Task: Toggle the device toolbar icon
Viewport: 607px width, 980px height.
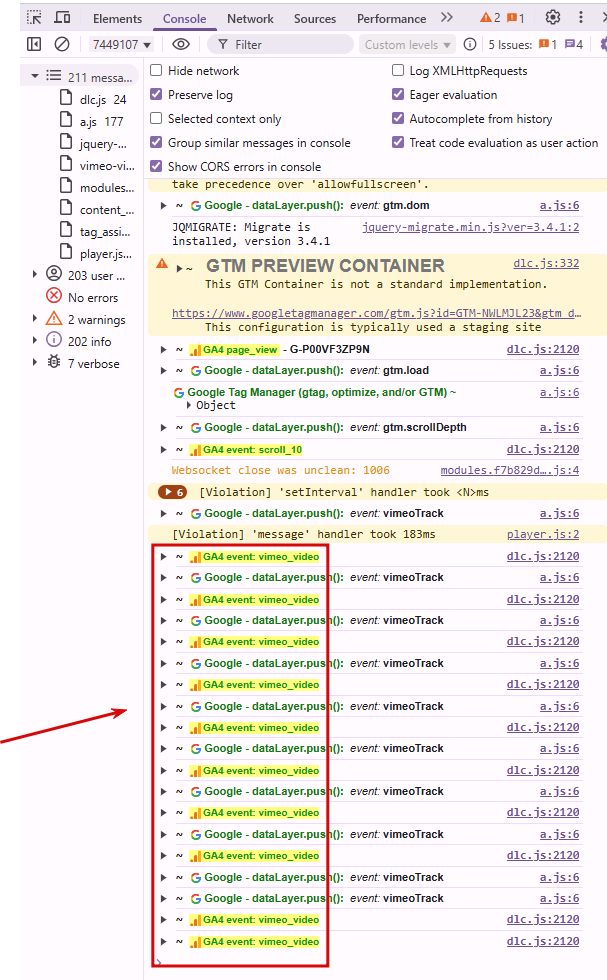Action: (x=62, y=18)
